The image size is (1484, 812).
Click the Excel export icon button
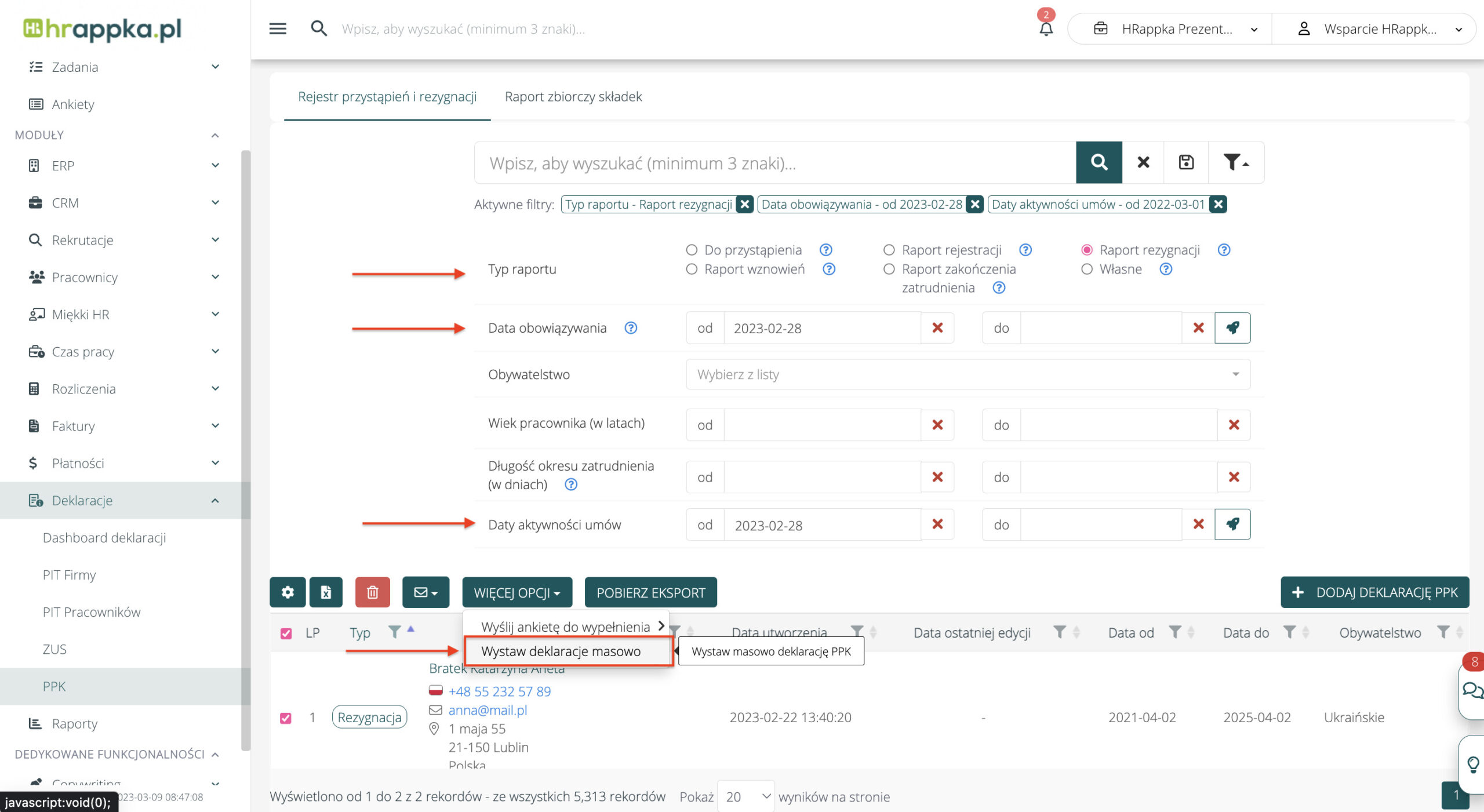[326, 592]
